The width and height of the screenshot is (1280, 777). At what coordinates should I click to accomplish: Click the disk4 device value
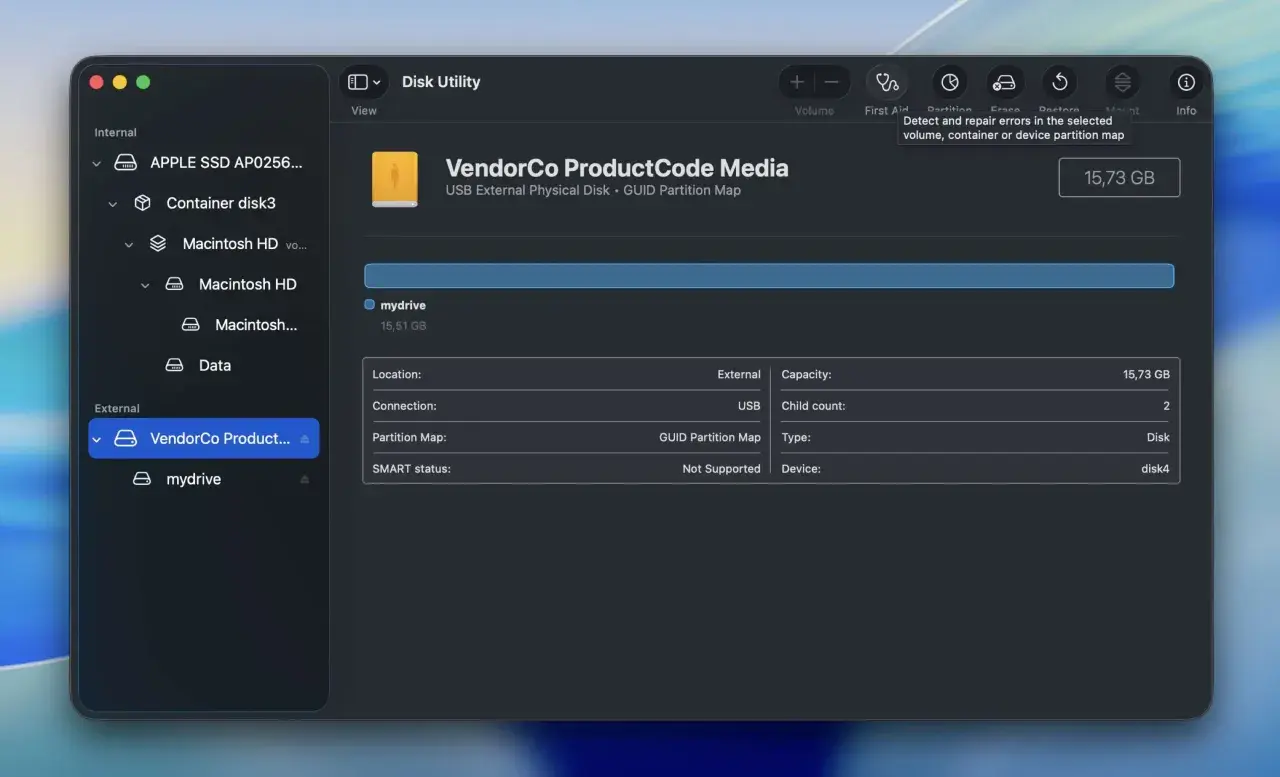1155,469
